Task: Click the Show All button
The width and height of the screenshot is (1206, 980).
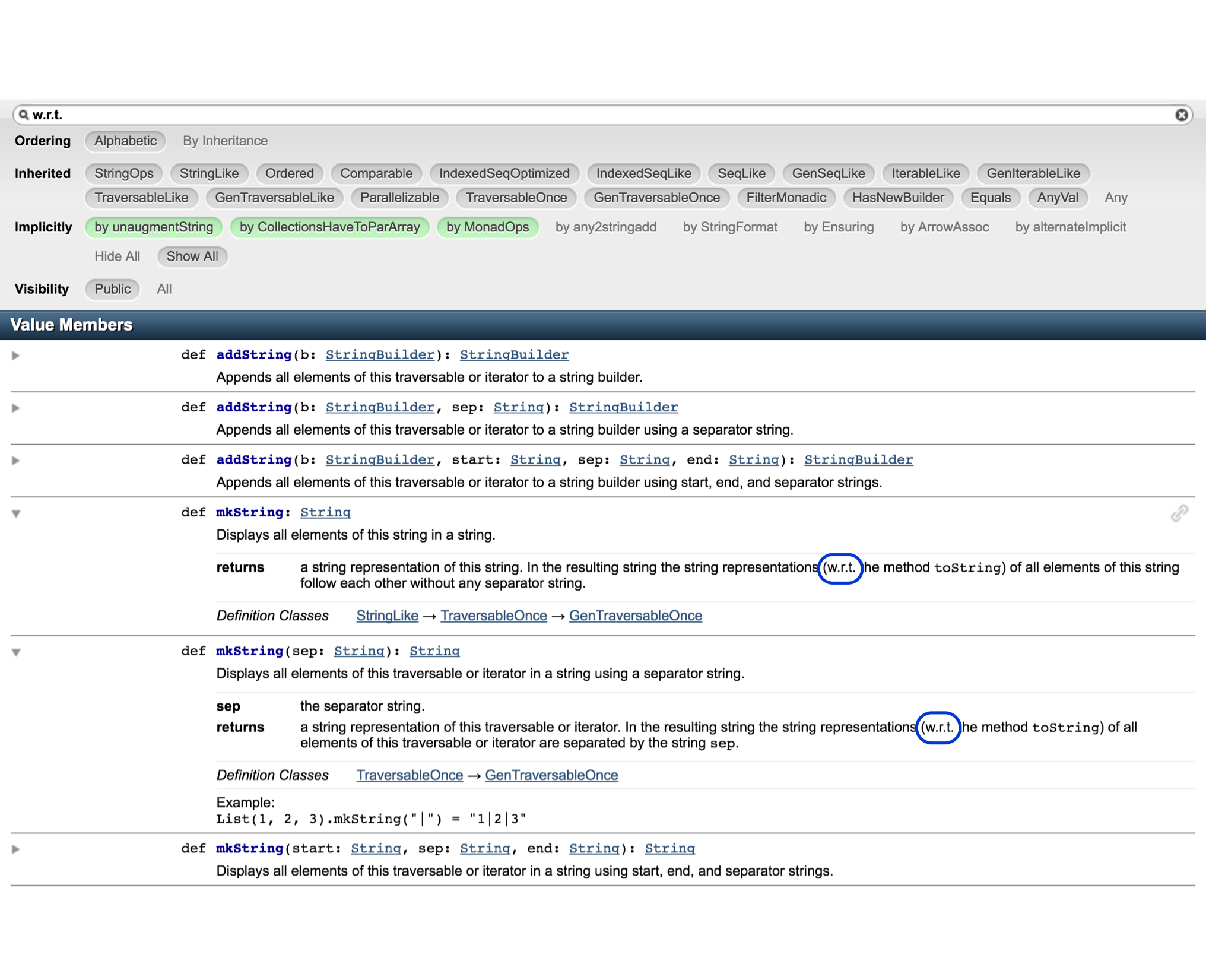Action: coord(192,256)
